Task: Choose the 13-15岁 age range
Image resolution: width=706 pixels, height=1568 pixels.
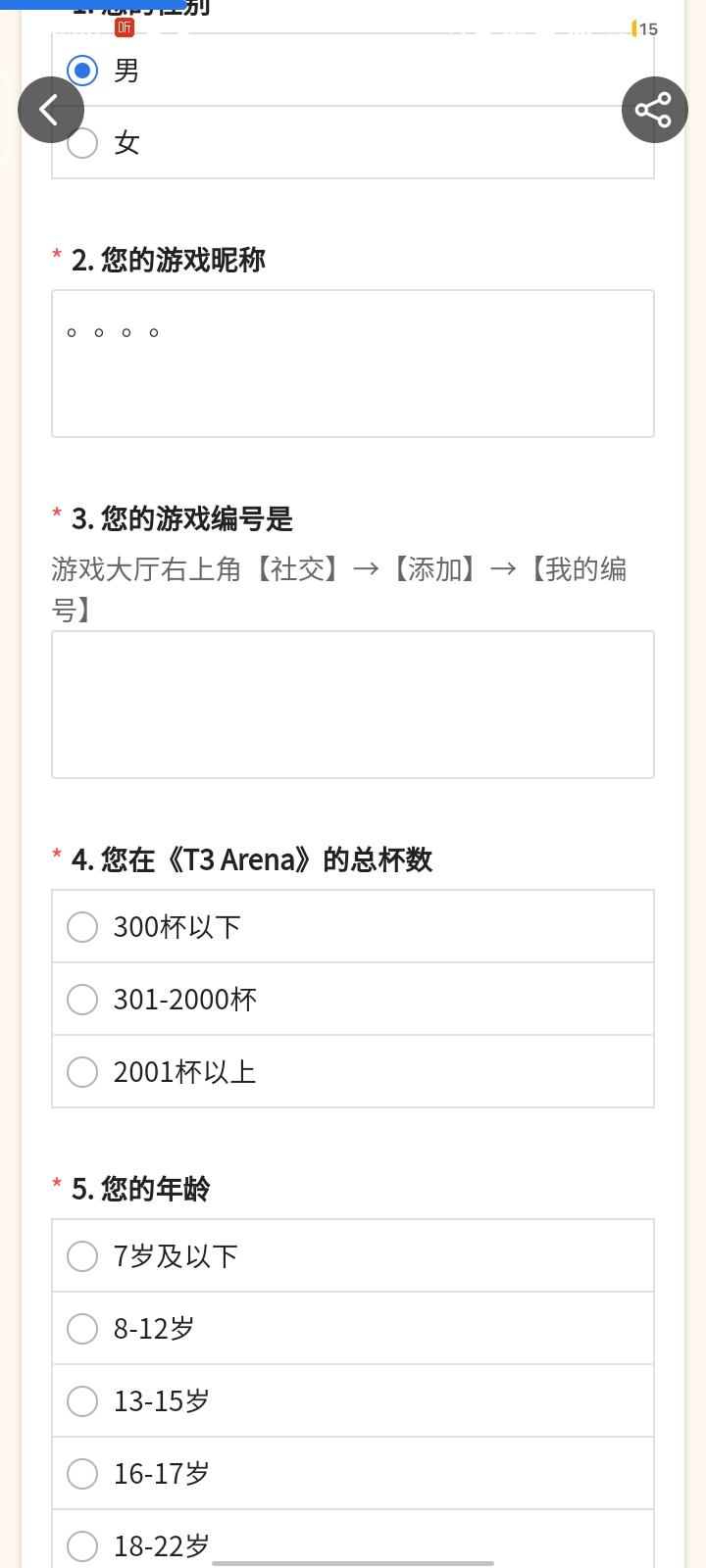Action: [82, 1401]
